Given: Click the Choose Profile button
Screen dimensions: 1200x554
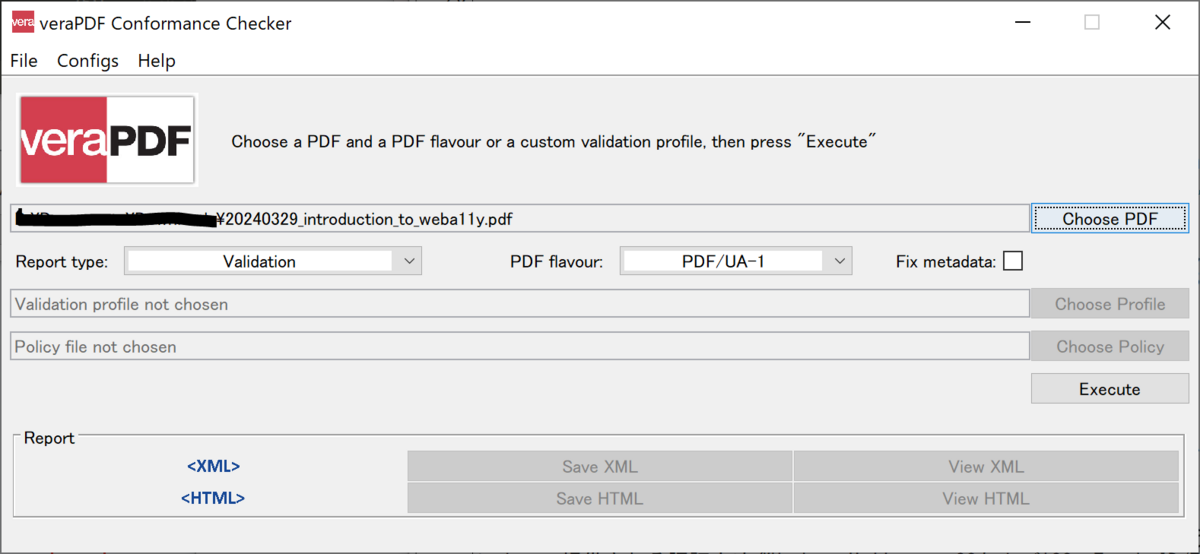Looking at the screenshot, I should pyautogui.click(x=1110, y=304).
